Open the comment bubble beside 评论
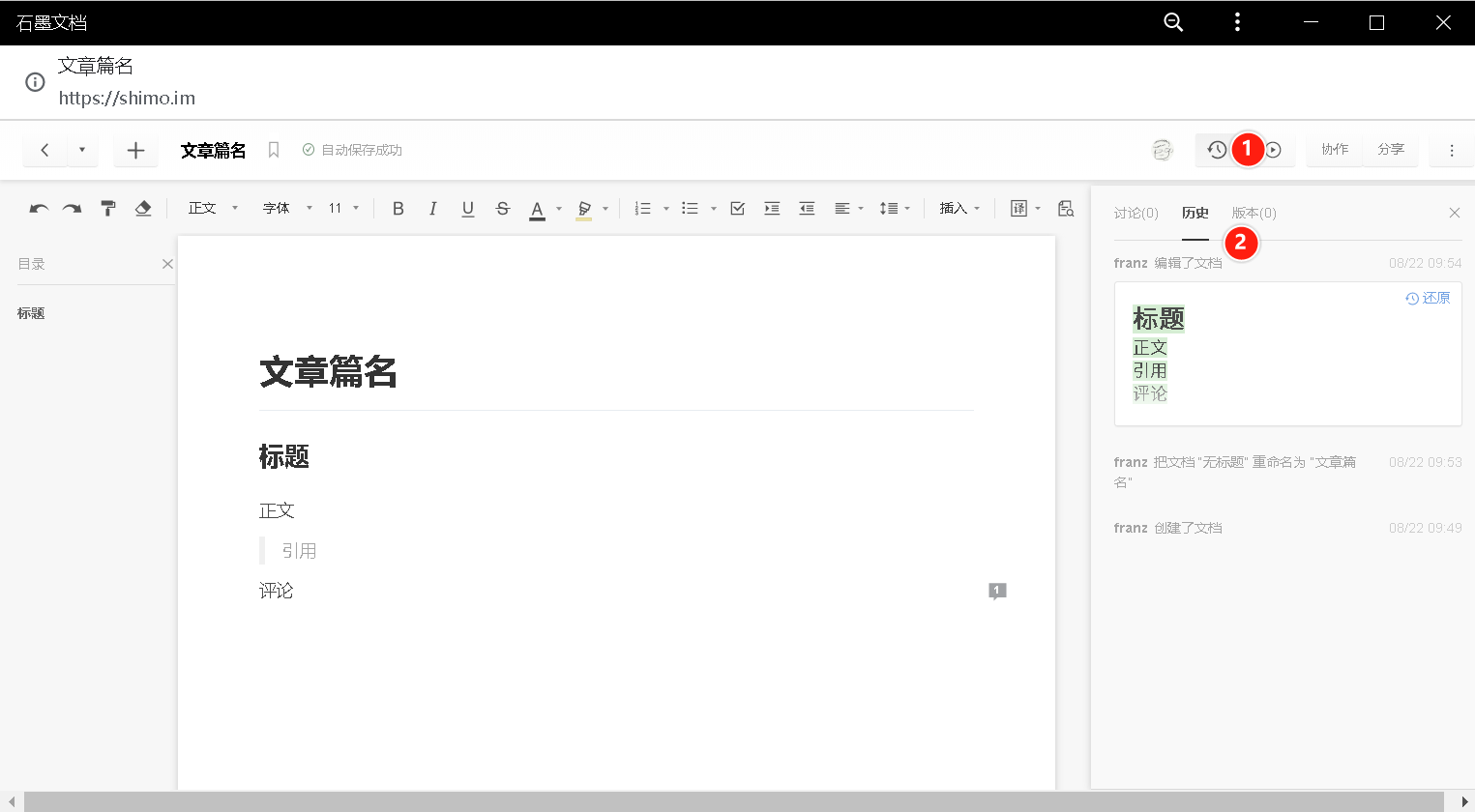The image size is (1475, 812). click(997, 591)
